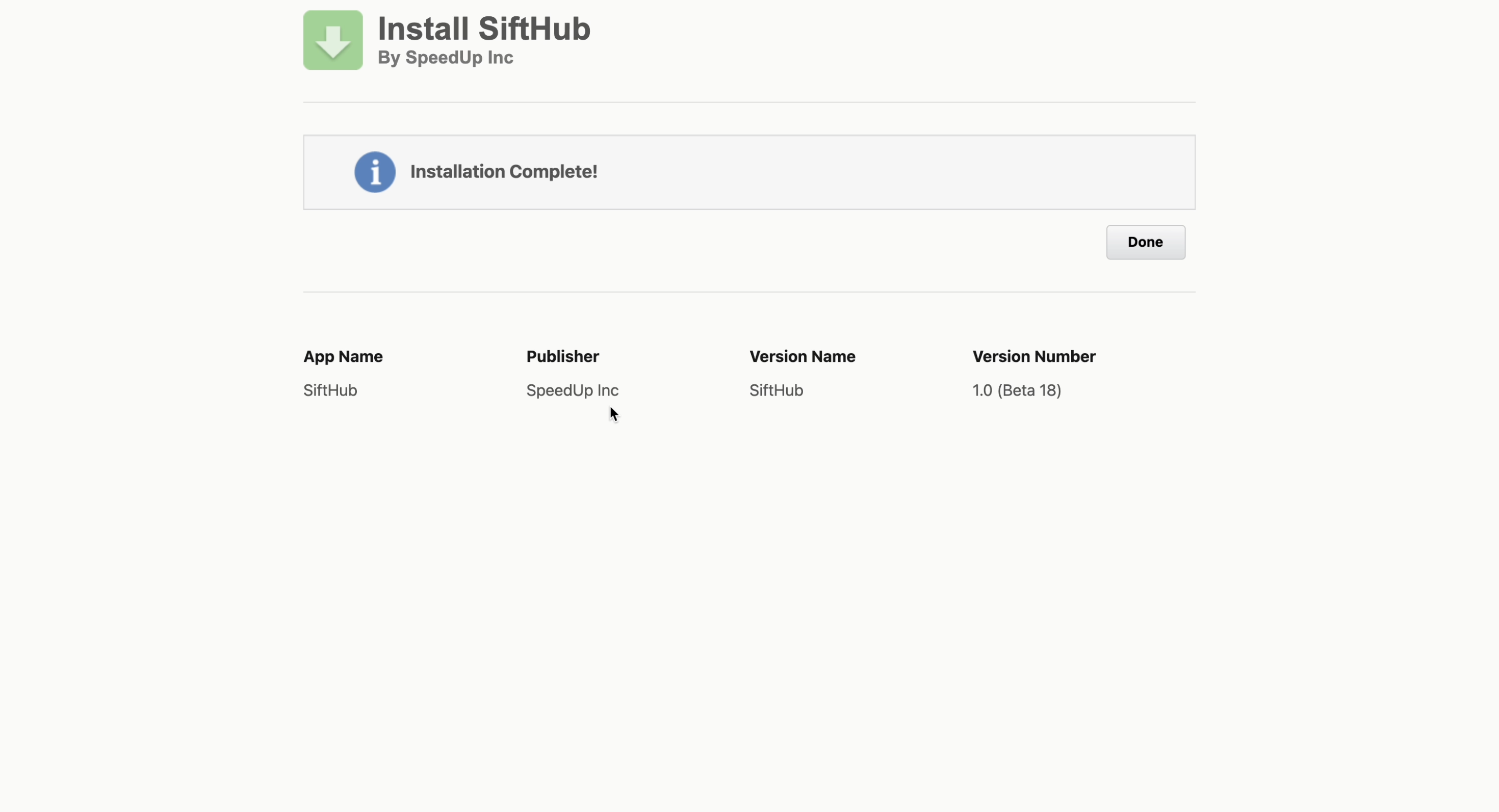Click the 1.0 (Beta 18) version value

click(x=1017, y=390)
